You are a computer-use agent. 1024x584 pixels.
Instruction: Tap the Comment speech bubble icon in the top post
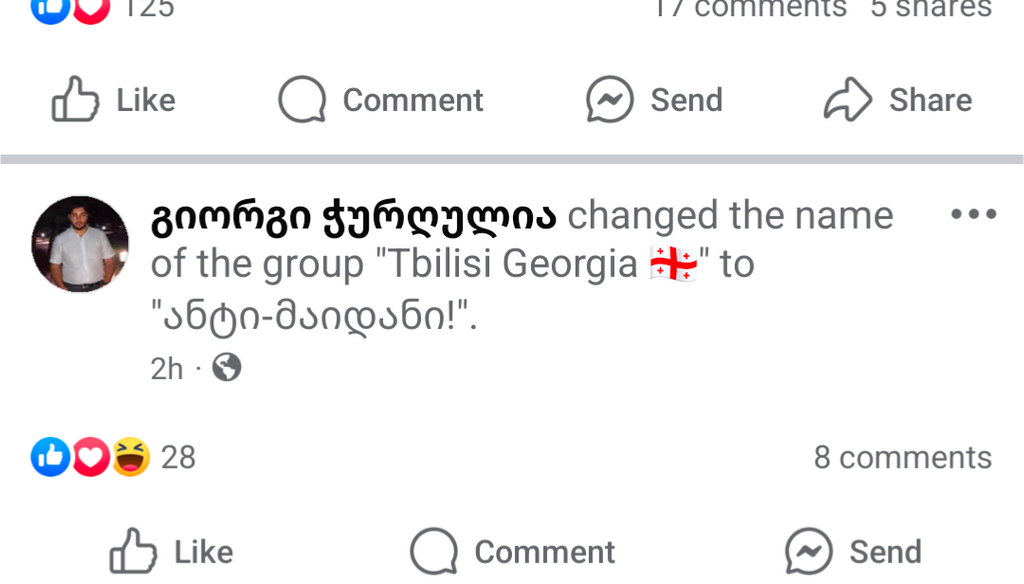click(x=302, y=100)
